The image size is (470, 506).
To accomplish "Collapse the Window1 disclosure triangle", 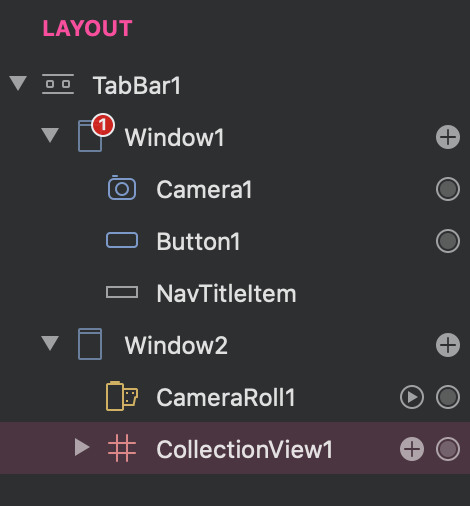I will [50, 135].
